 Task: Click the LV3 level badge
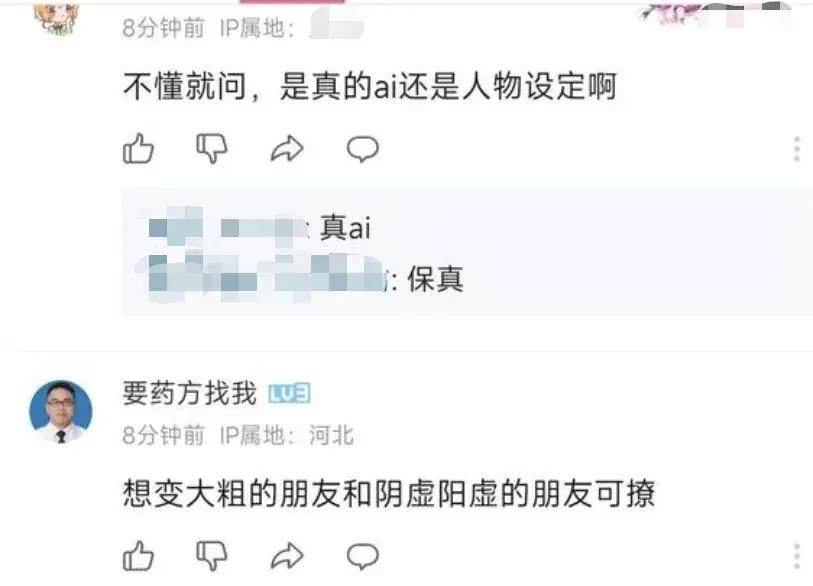tap(289, 394)
